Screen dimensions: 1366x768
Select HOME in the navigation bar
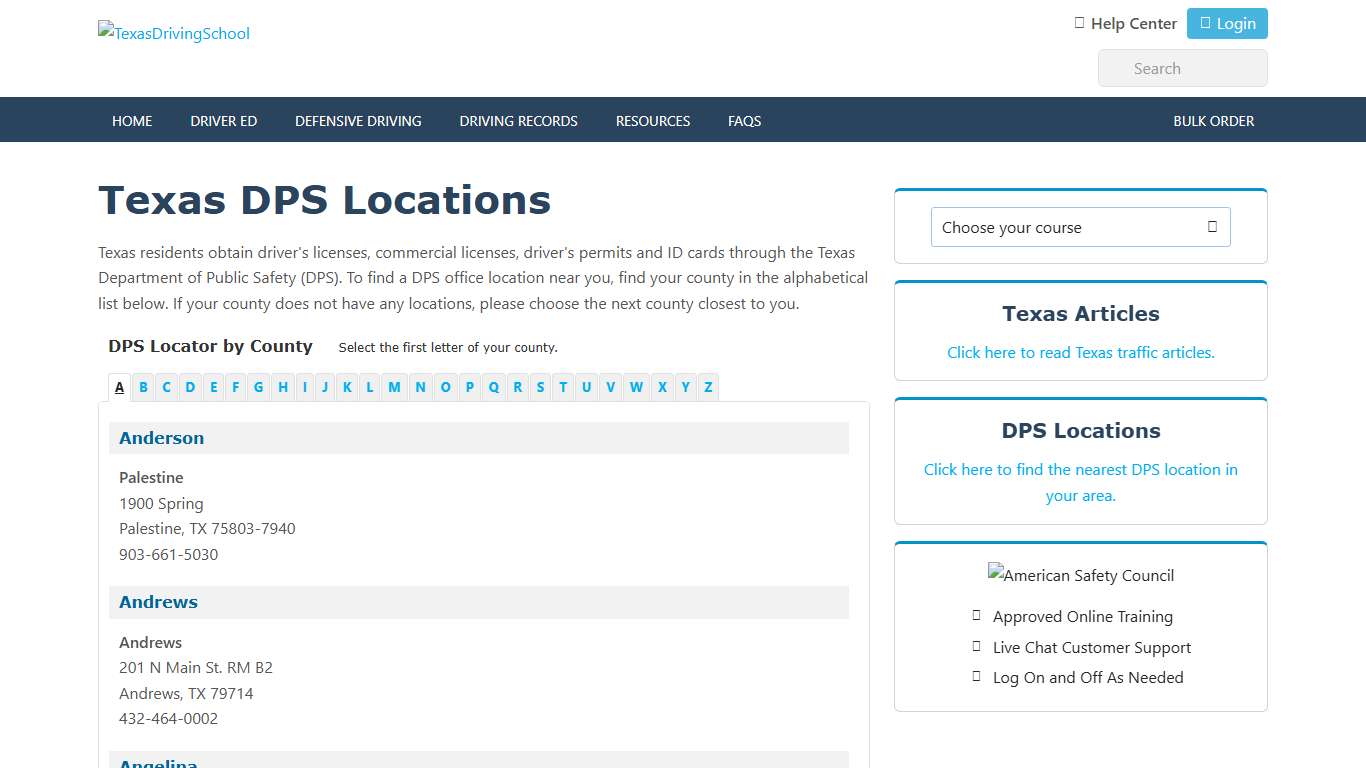click(x=131, y=120)
